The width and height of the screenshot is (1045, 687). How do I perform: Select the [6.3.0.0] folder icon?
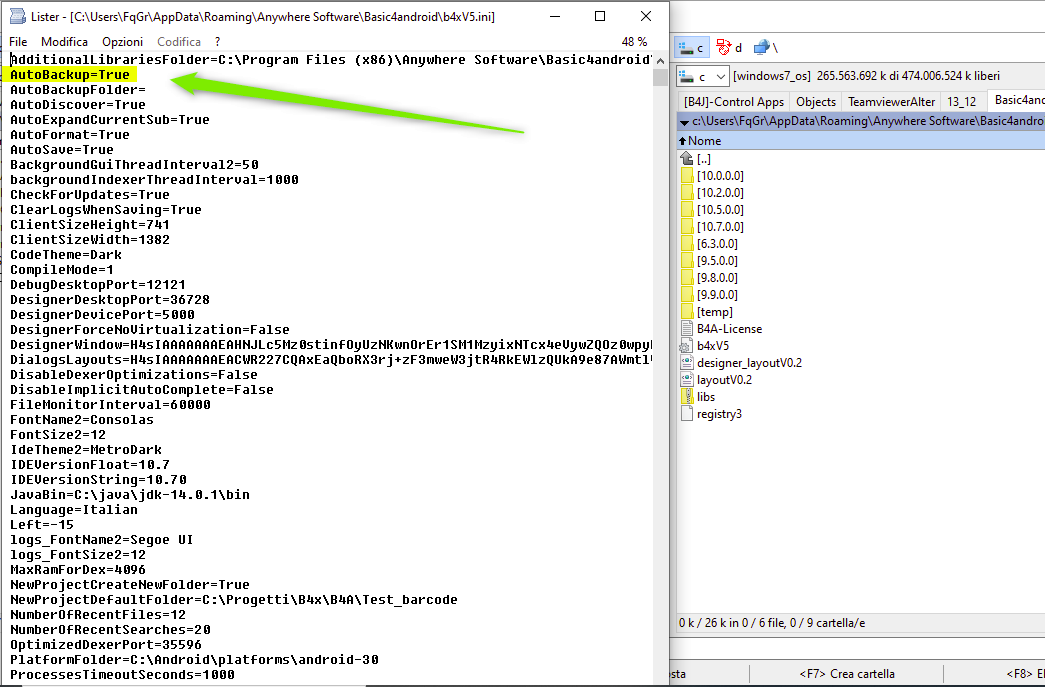pos(687,244)
